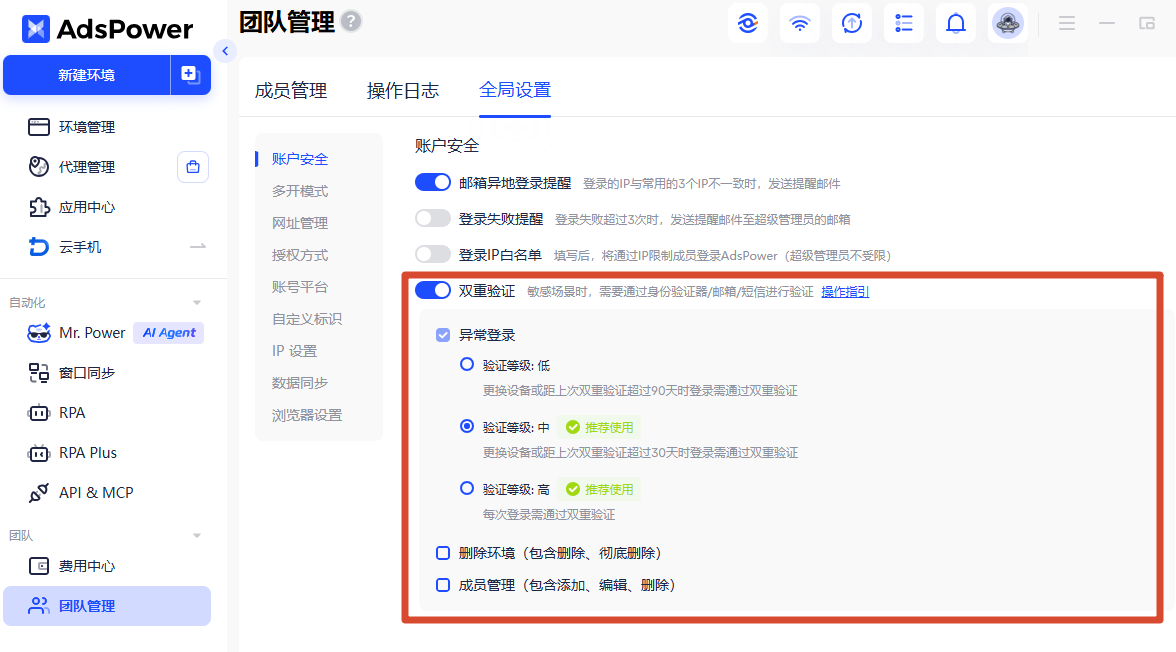Click the AdsPower logo icon
The height and width of the screenshot is (652, 1176).
35,29
